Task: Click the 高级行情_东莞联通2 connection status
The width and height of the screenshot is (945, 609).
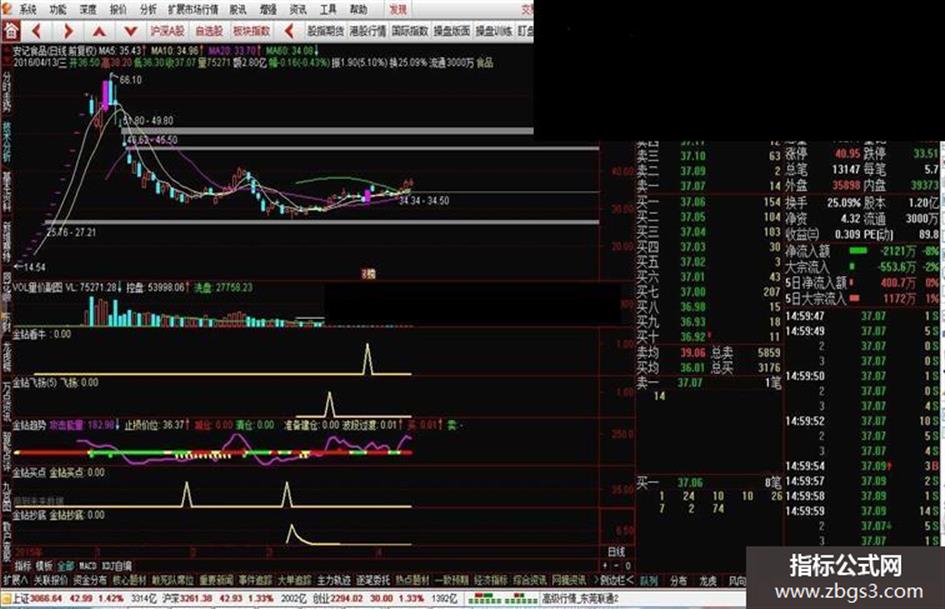Action: (580, 599)
